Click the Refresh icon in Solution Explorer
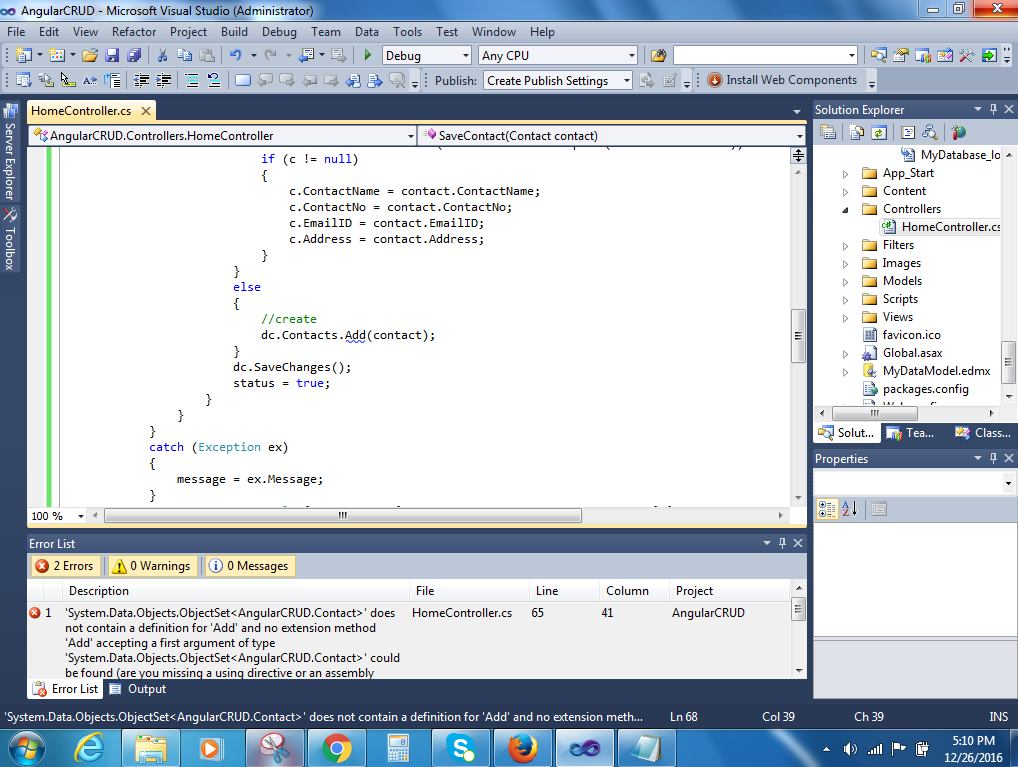1018x767 pixels. (x=879, y=132)
